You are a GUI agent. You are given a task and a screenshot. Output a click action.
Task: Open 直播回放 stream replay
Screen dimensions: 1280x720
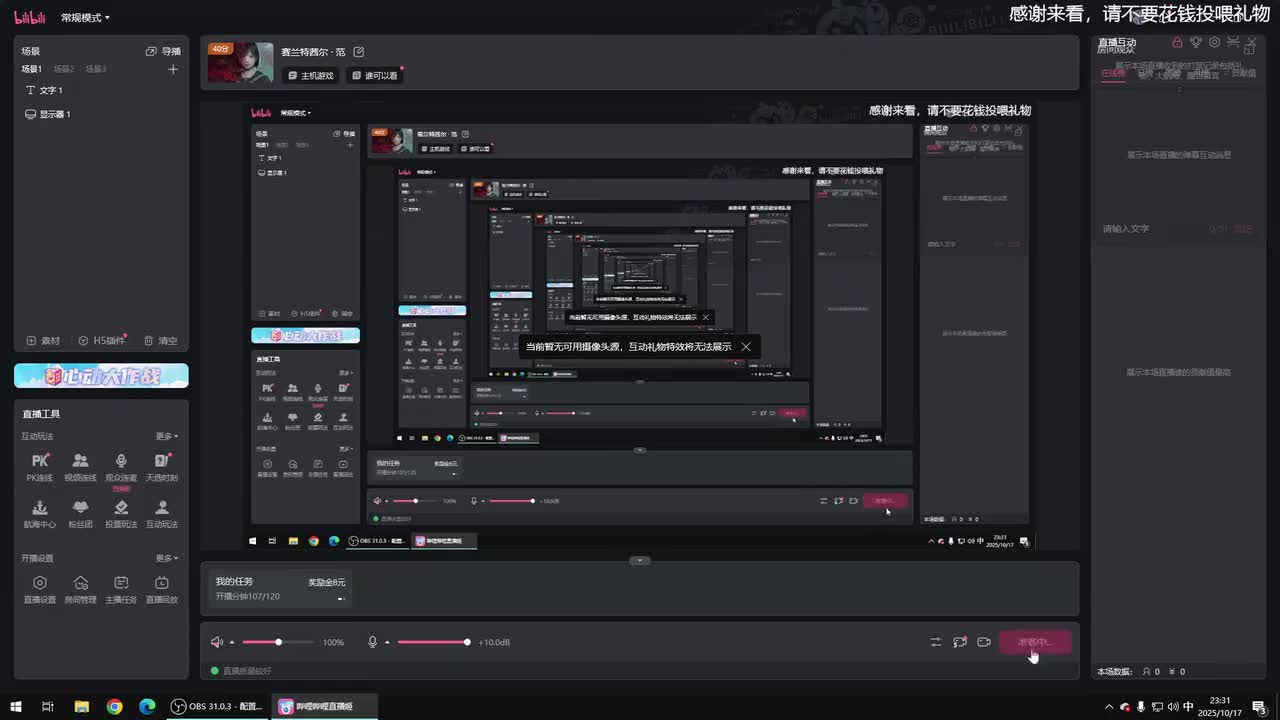pos(162,589)
